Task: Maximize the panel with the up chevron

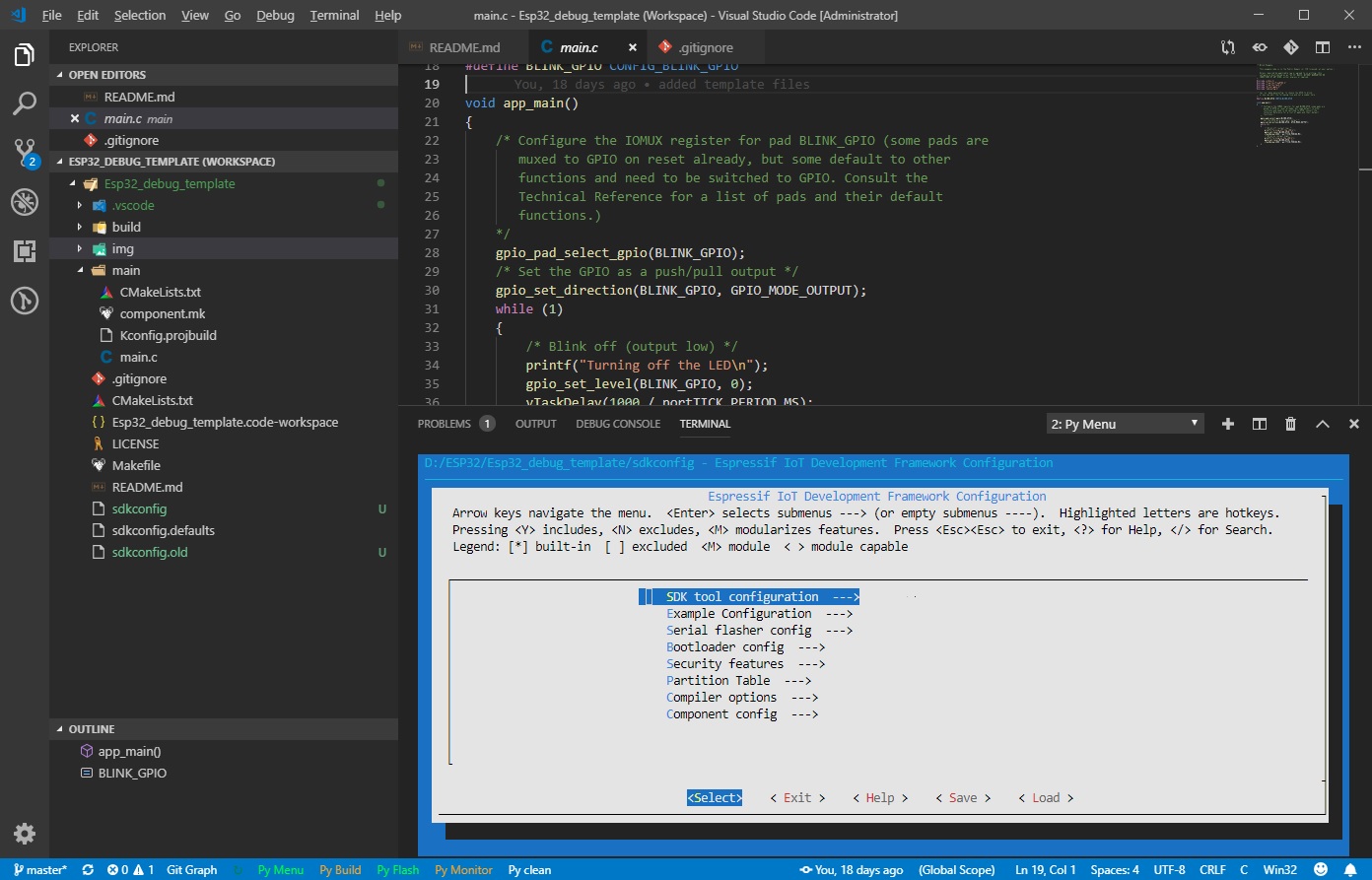Action: 1323,424
